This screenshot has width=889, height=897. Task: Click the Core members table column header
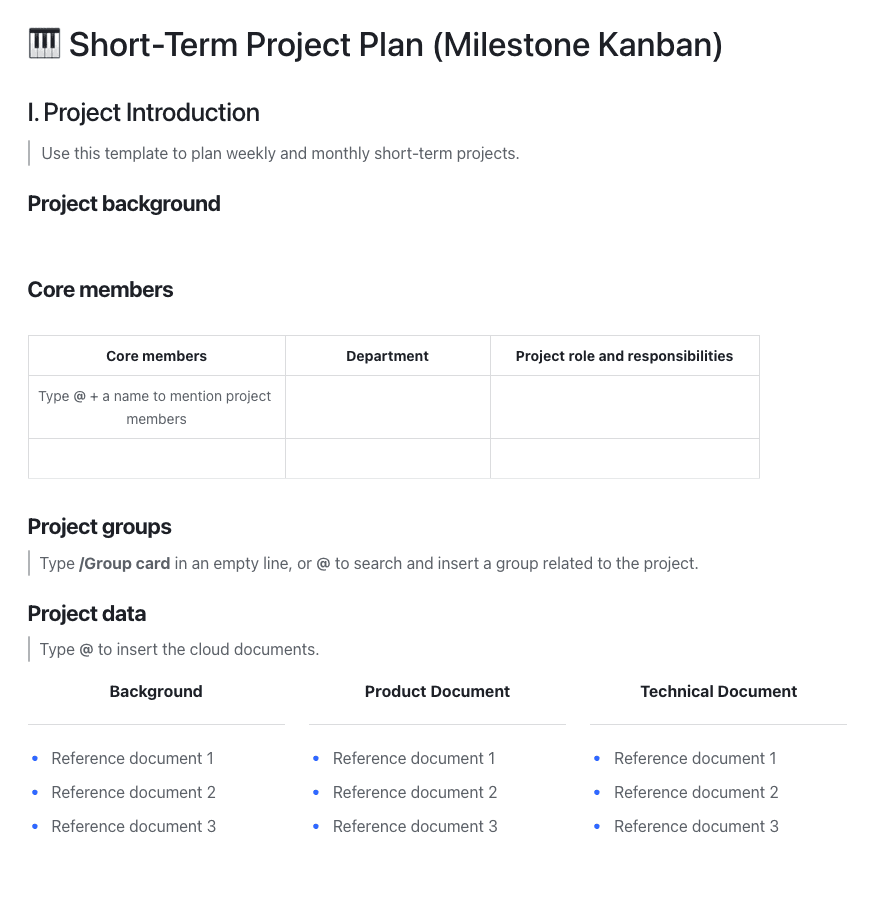(x=157, y=356)
